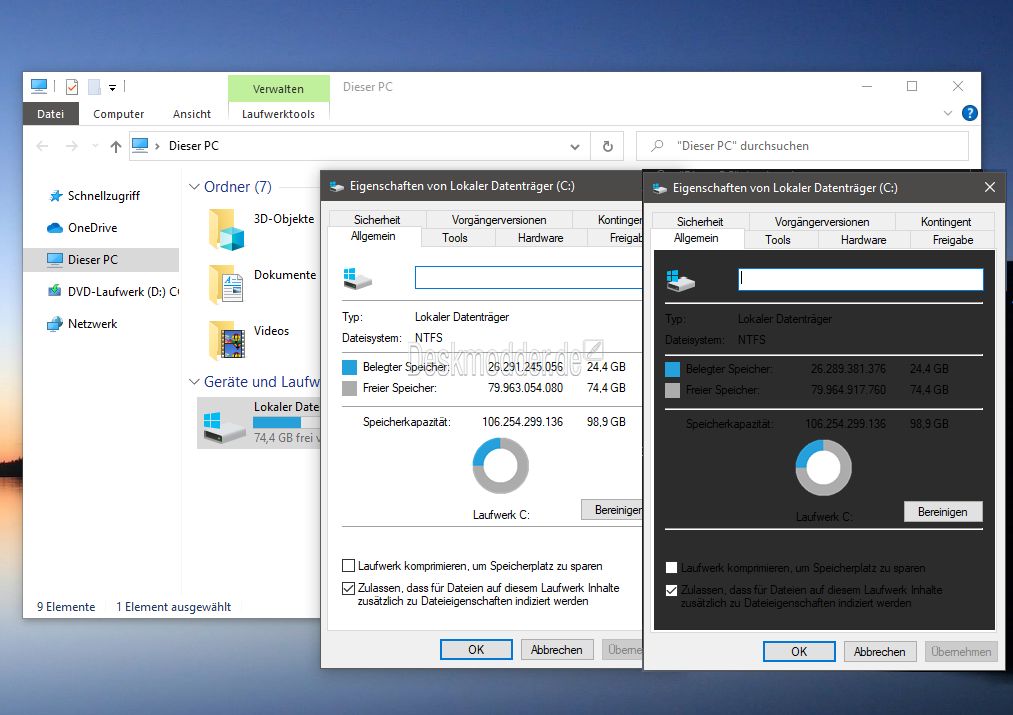
Task: Open the Datei menu
Action: tap(50, 114)
